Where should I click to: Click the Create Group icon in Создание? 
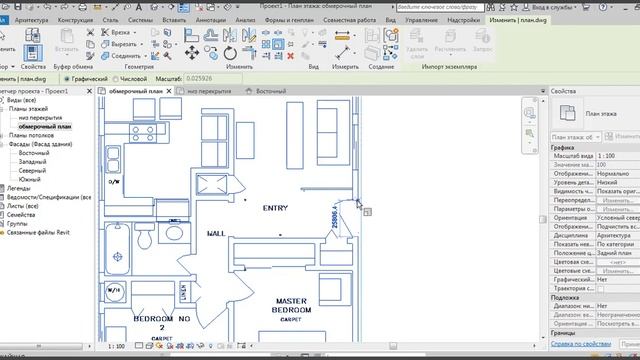391,36
